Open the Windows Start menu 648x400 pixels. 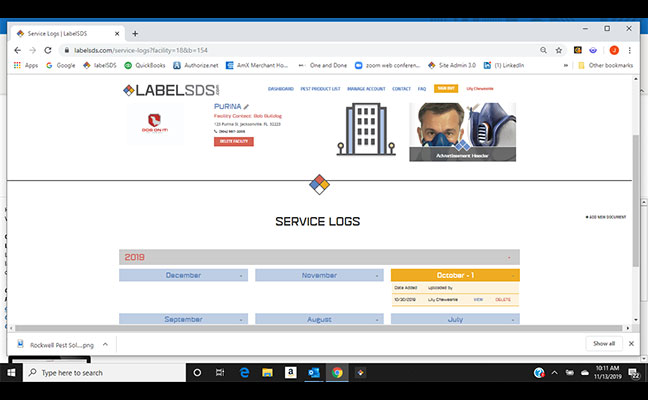tap(11, 373)
